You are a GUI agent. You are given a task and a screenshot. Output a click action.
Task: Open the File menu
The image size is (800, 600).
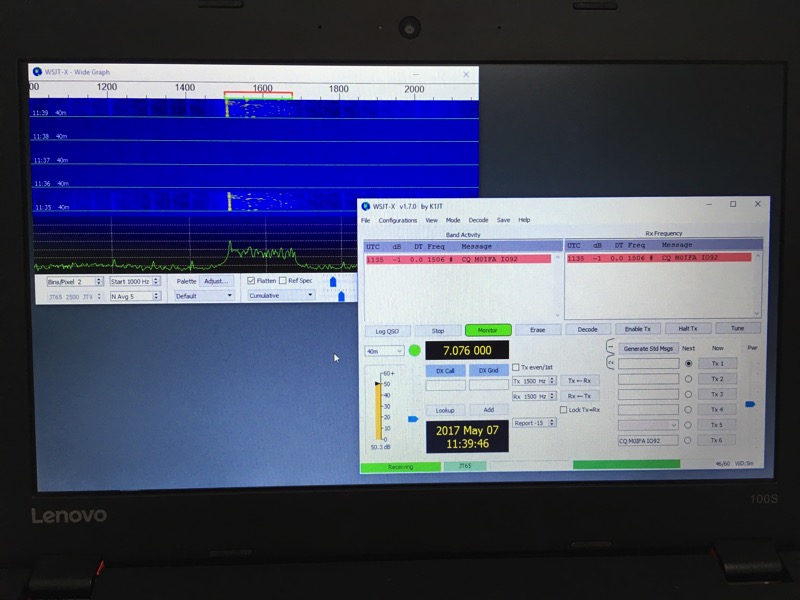366,220
